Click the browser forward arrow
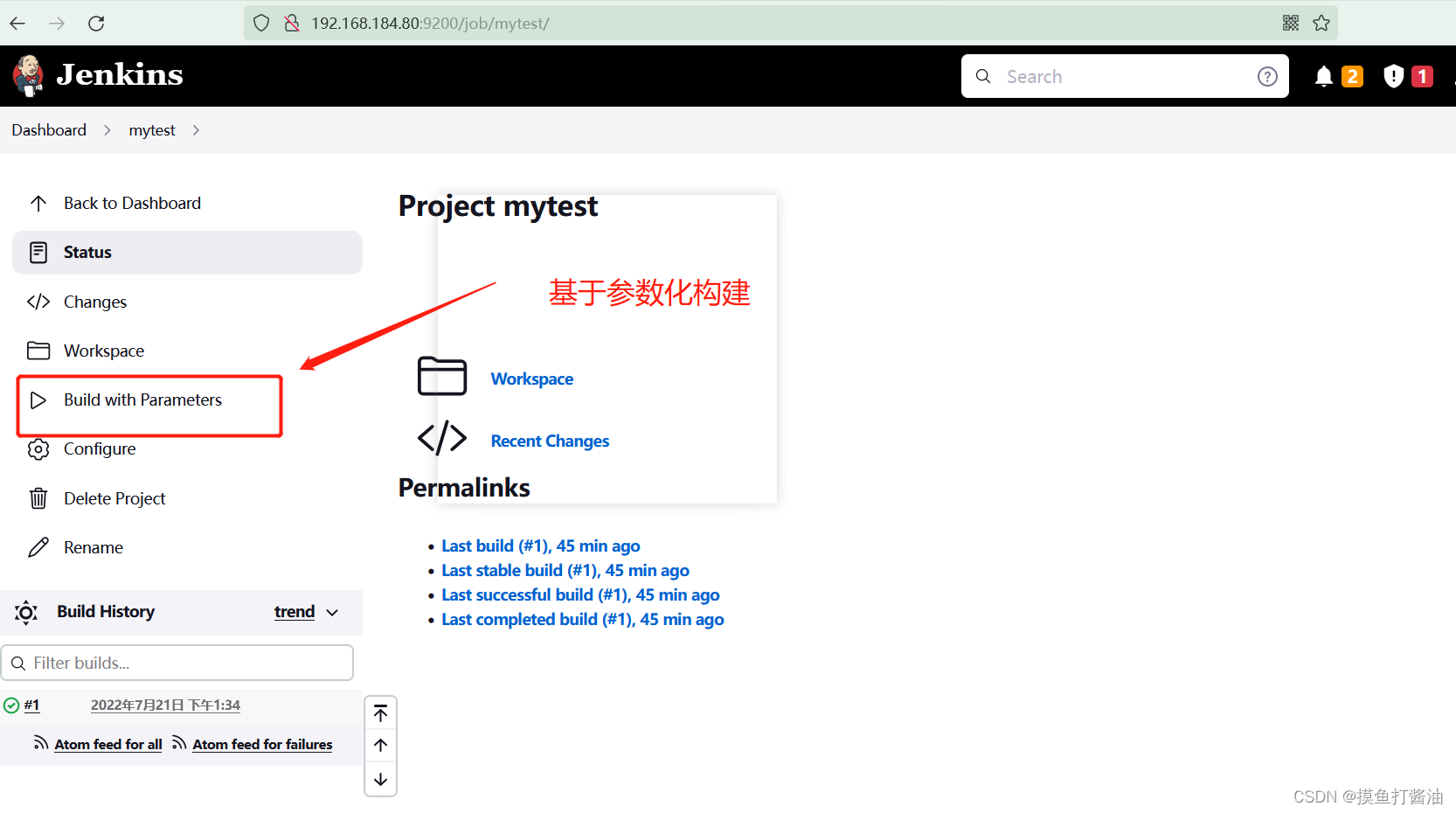The width and height of the screenshot is (1456, 813). [x=57, y=24]
